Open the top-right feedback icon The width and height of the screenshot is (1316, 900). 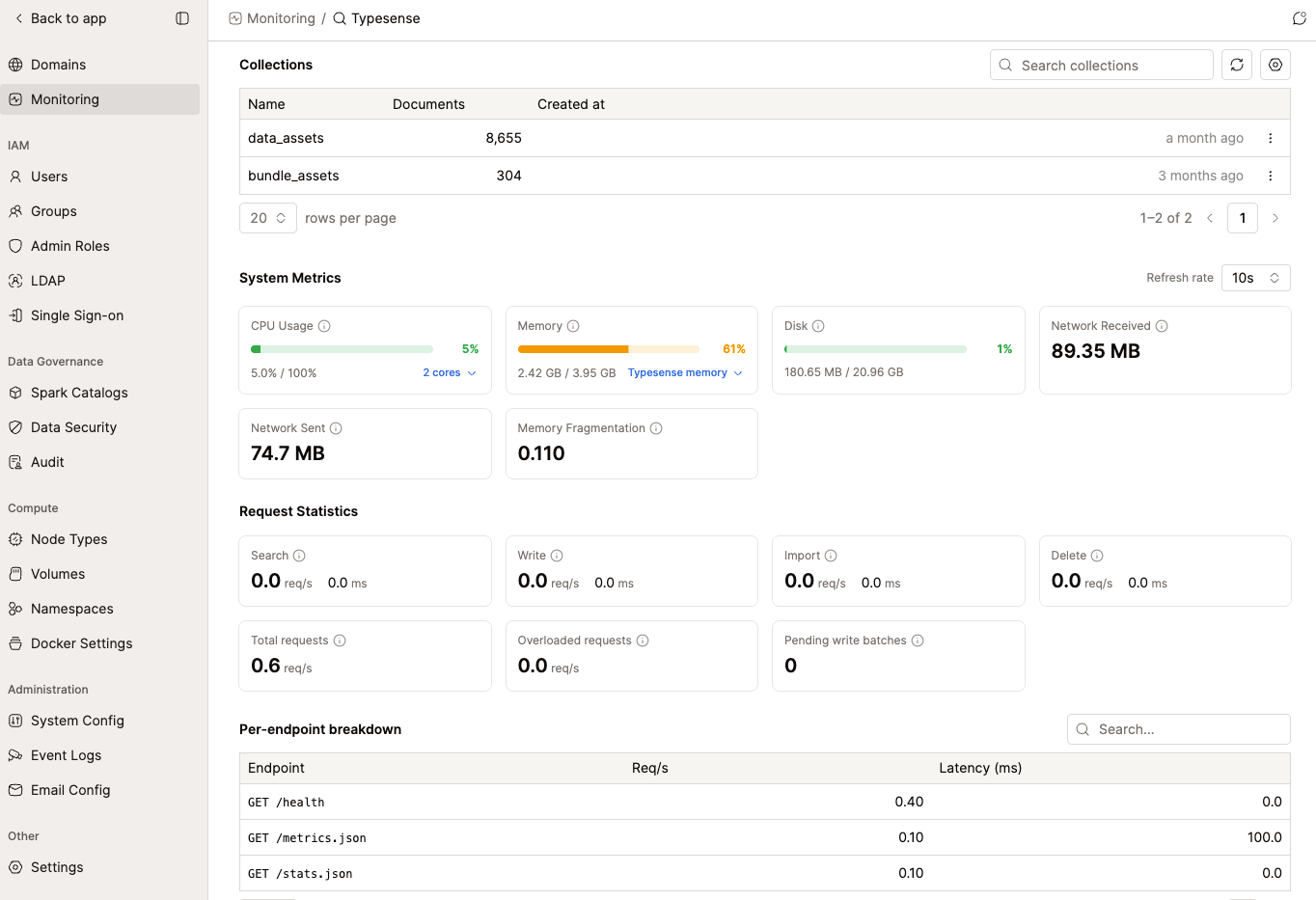pyautogui.click(x=1300, y=18)
